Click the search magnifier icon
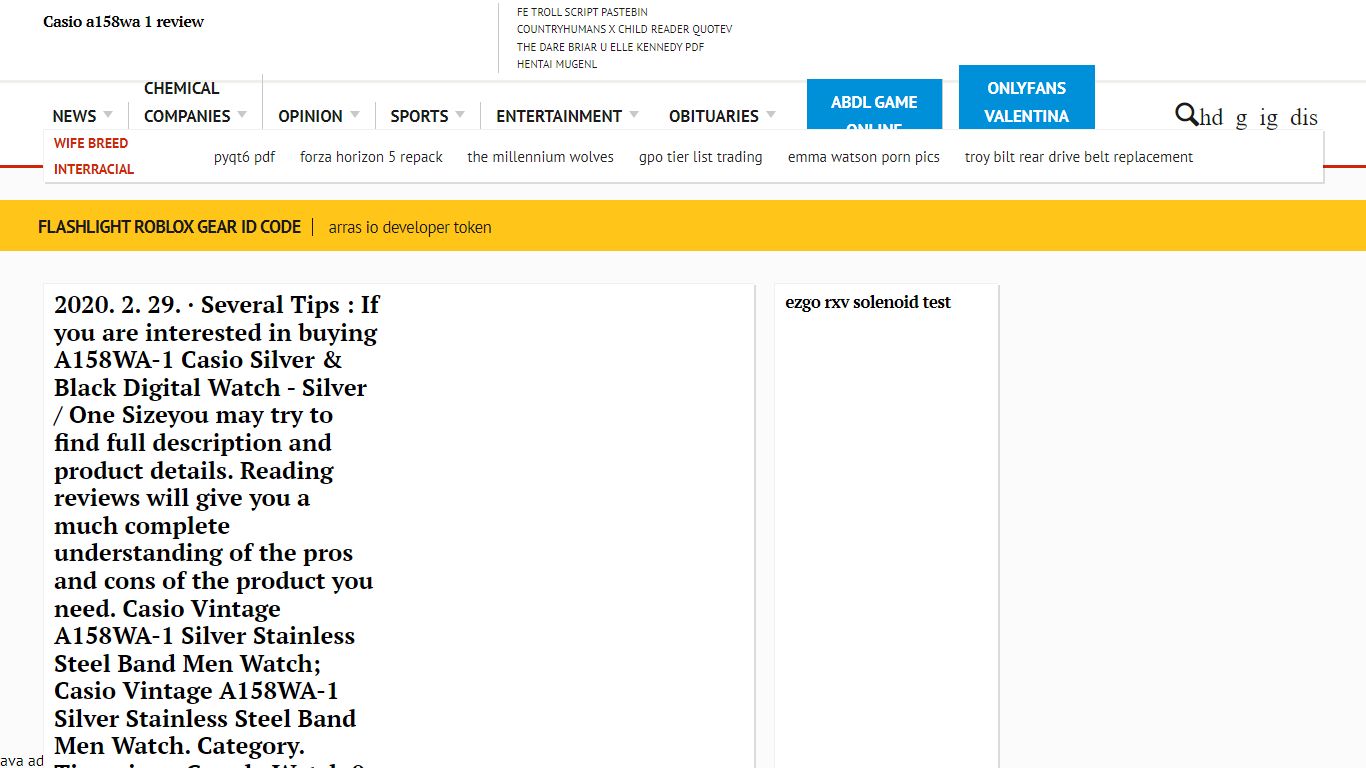The width and height of the screenshot is (1366, 768). point(1186,114)
